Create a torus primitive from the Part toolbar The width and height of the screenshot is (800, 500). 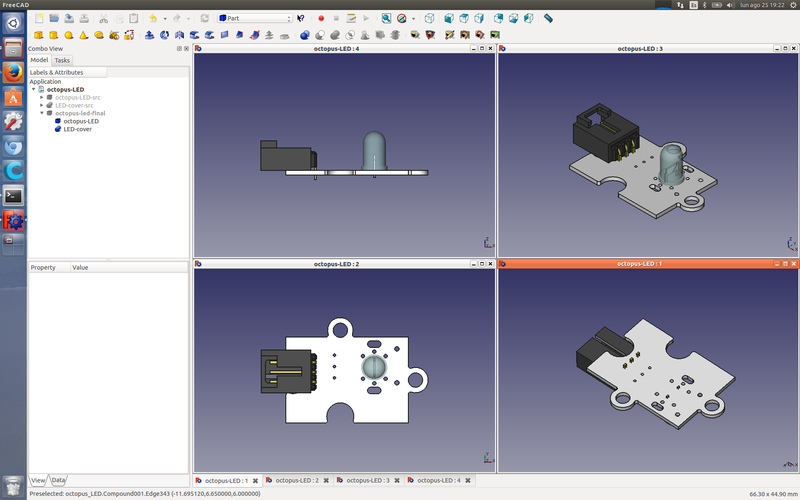coord(99,35)
